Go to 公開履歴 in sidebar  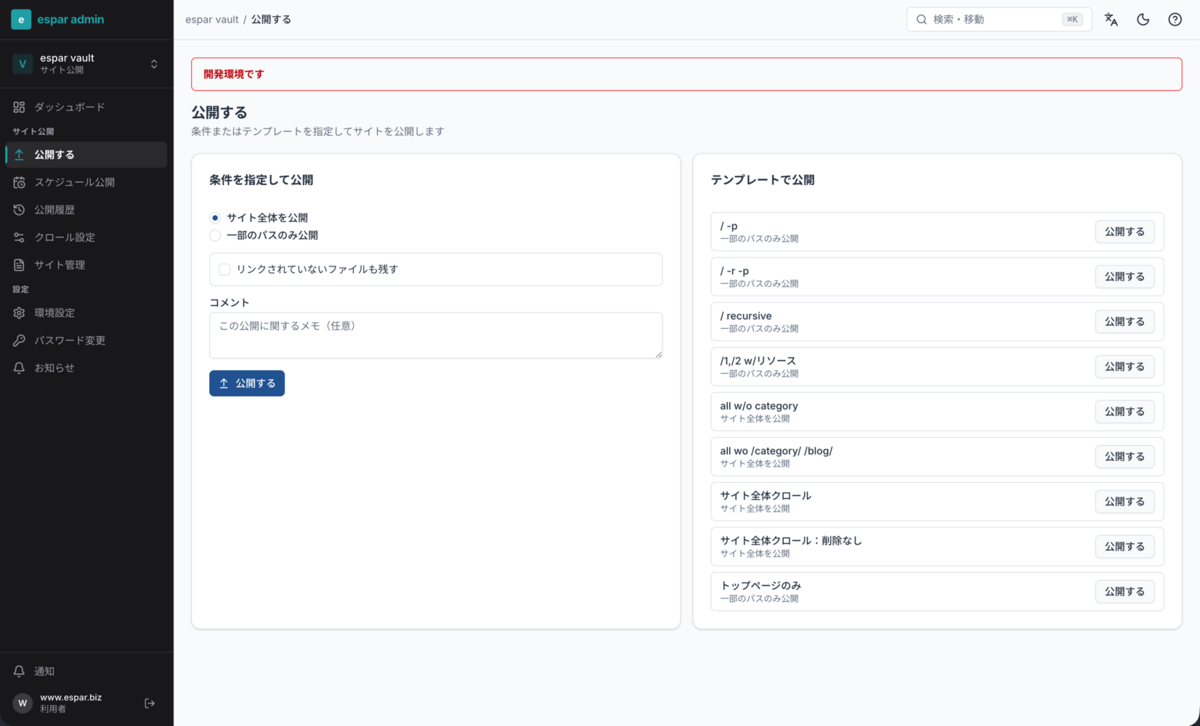tap(86, 210)
